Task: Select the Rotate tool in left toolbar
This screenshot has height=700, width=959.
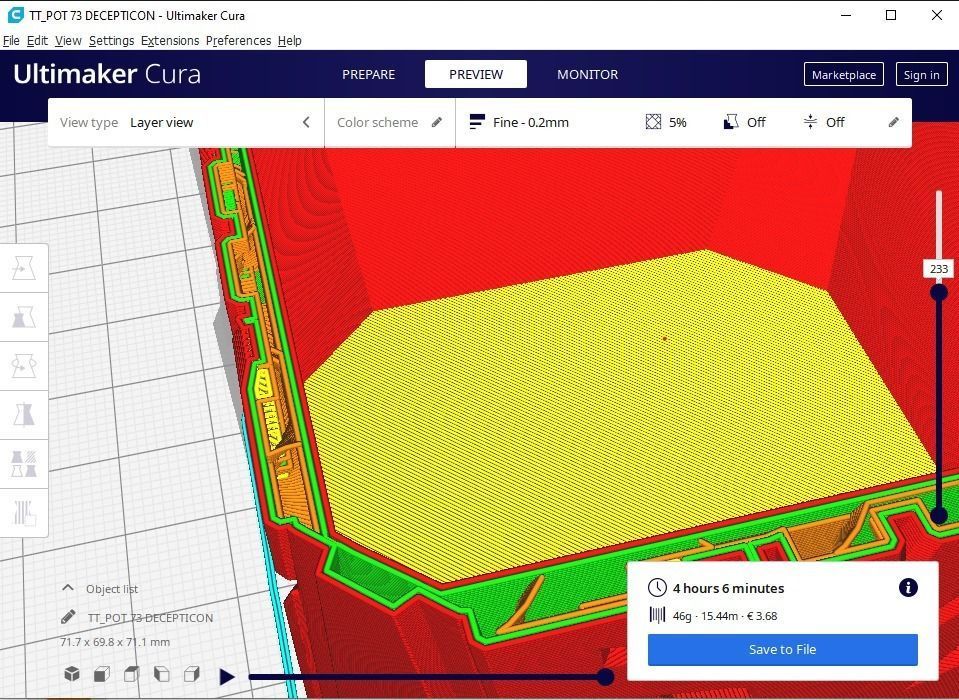Action: pos(24,366)
